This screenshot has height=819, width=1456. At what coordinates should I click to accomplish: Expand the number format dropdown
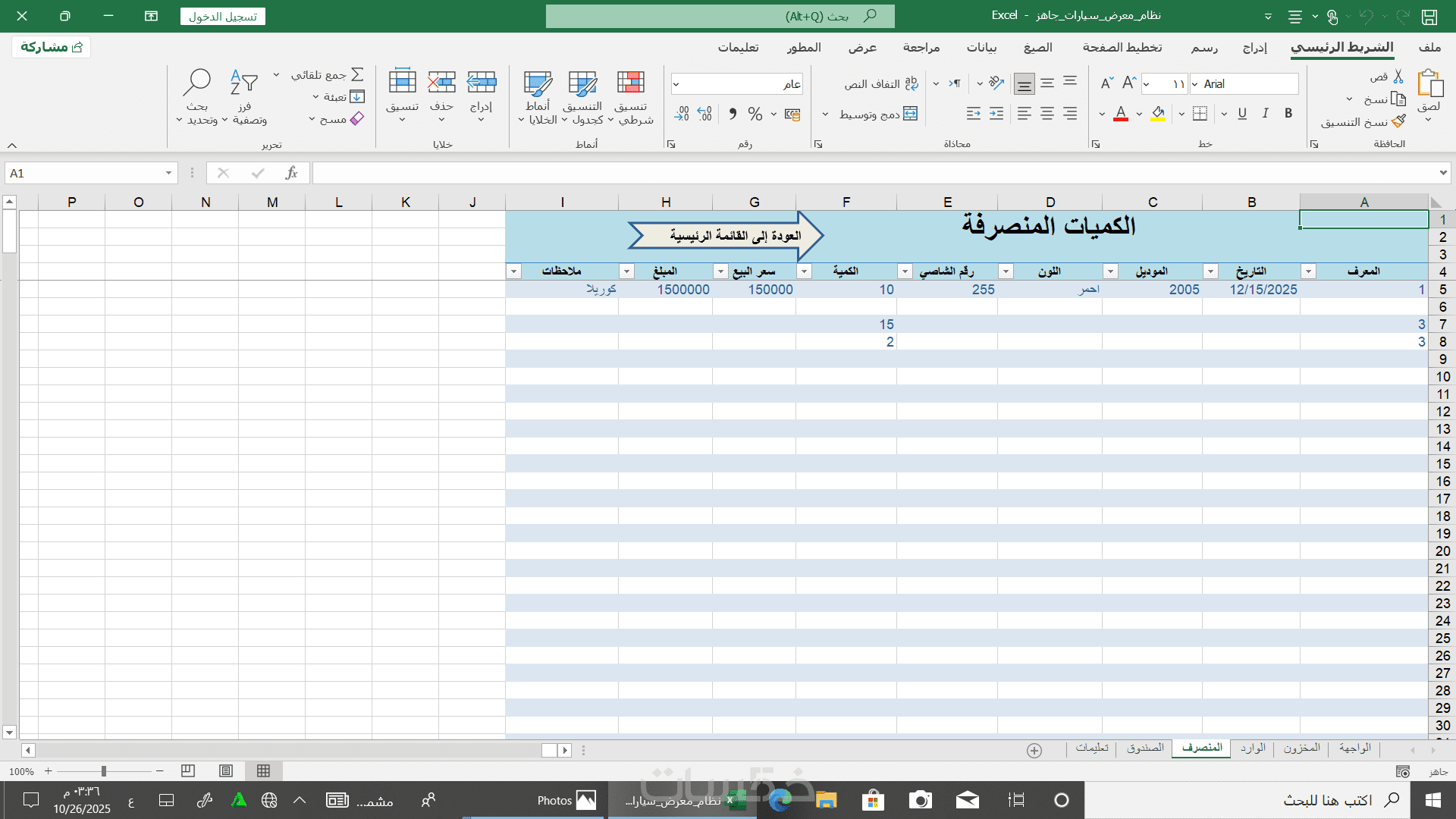coord(676,84)
